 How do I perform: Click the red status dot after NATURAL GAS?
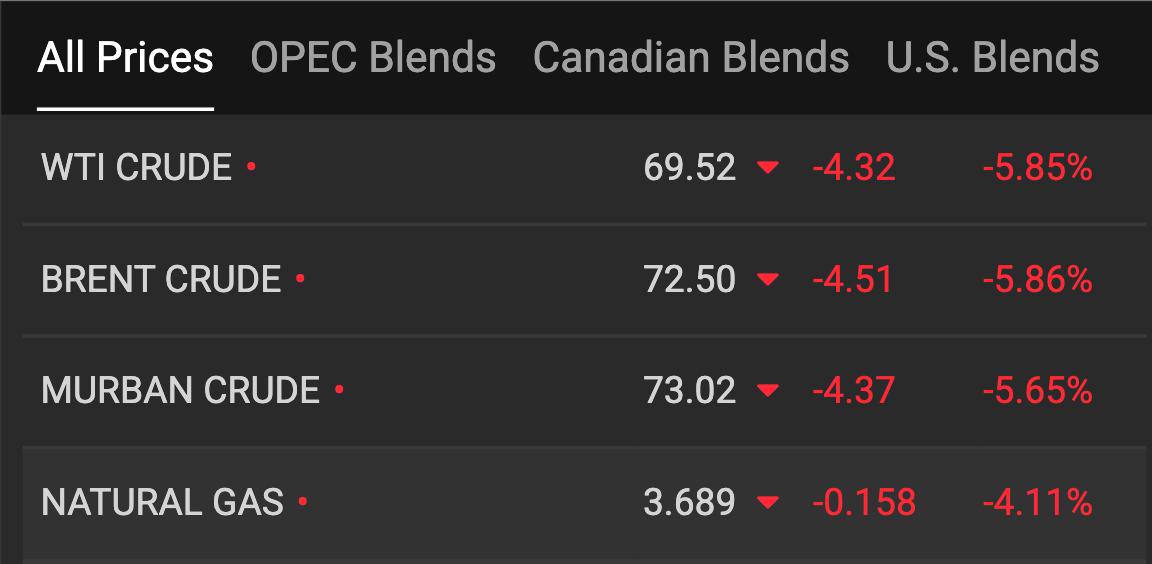point(303,502)
